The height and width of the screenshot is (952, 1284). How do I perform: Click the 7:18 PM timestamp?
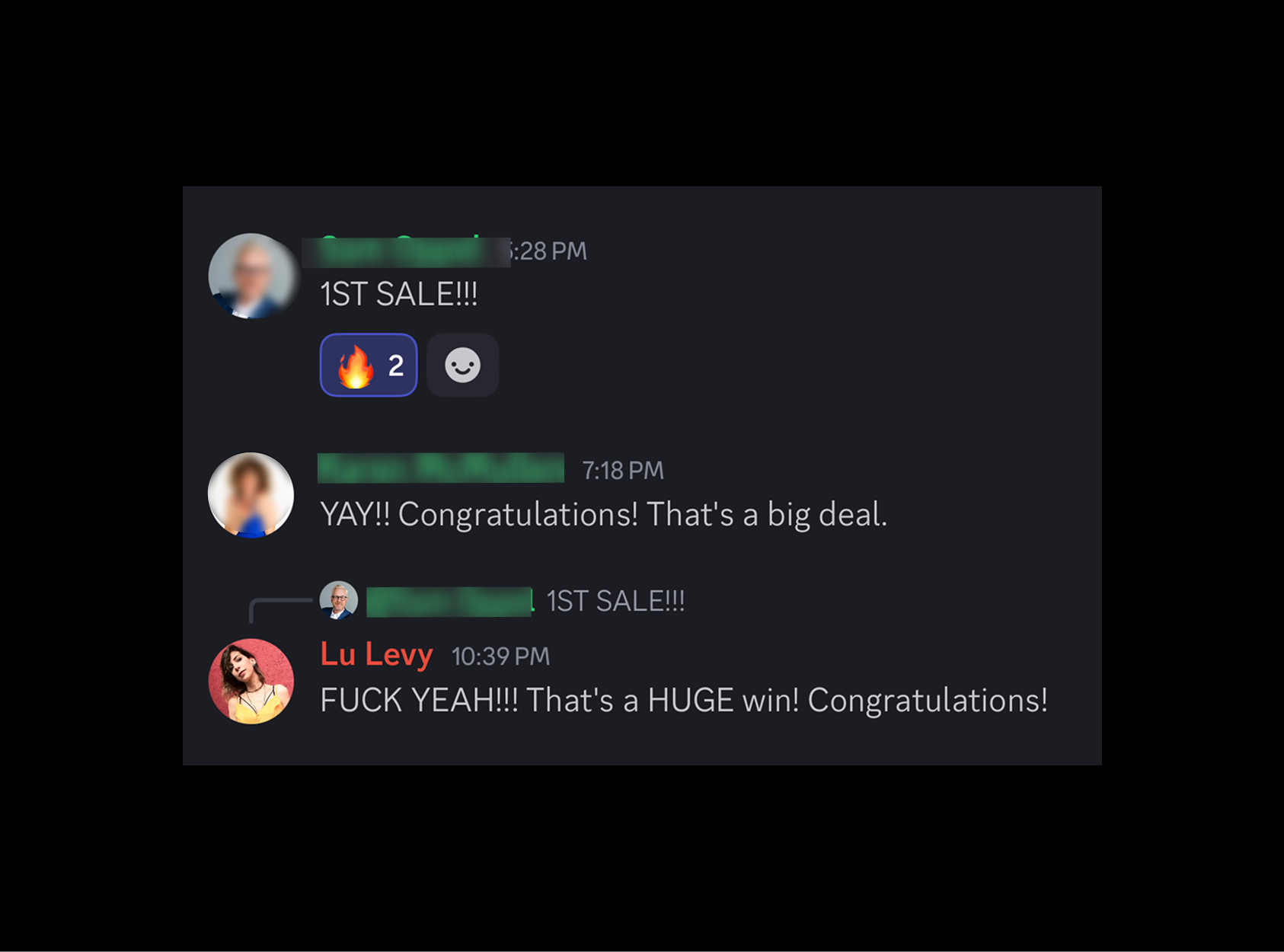(x=623, y=471)
